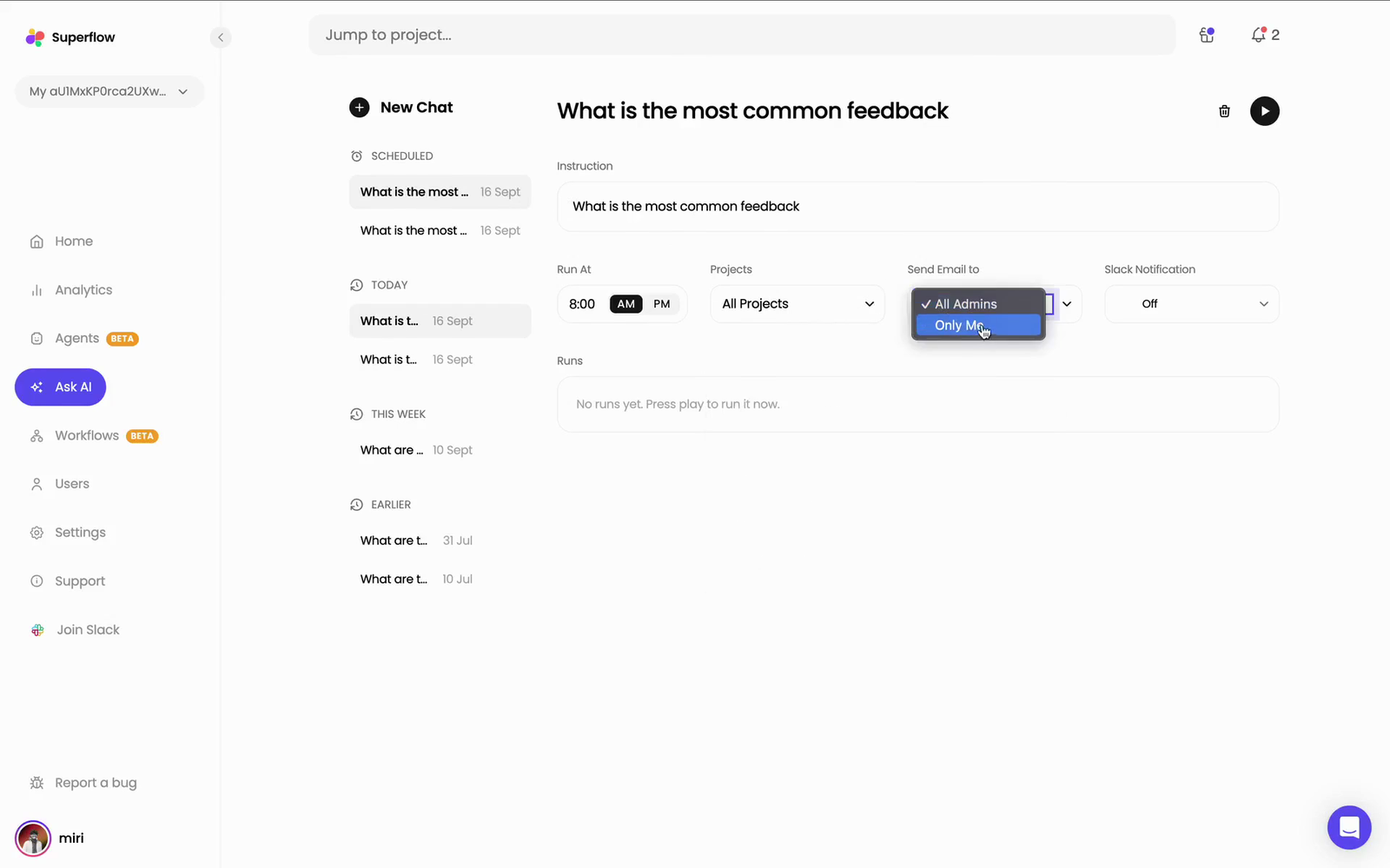Click the 'What is the most common feedback' title

[752, 111]
